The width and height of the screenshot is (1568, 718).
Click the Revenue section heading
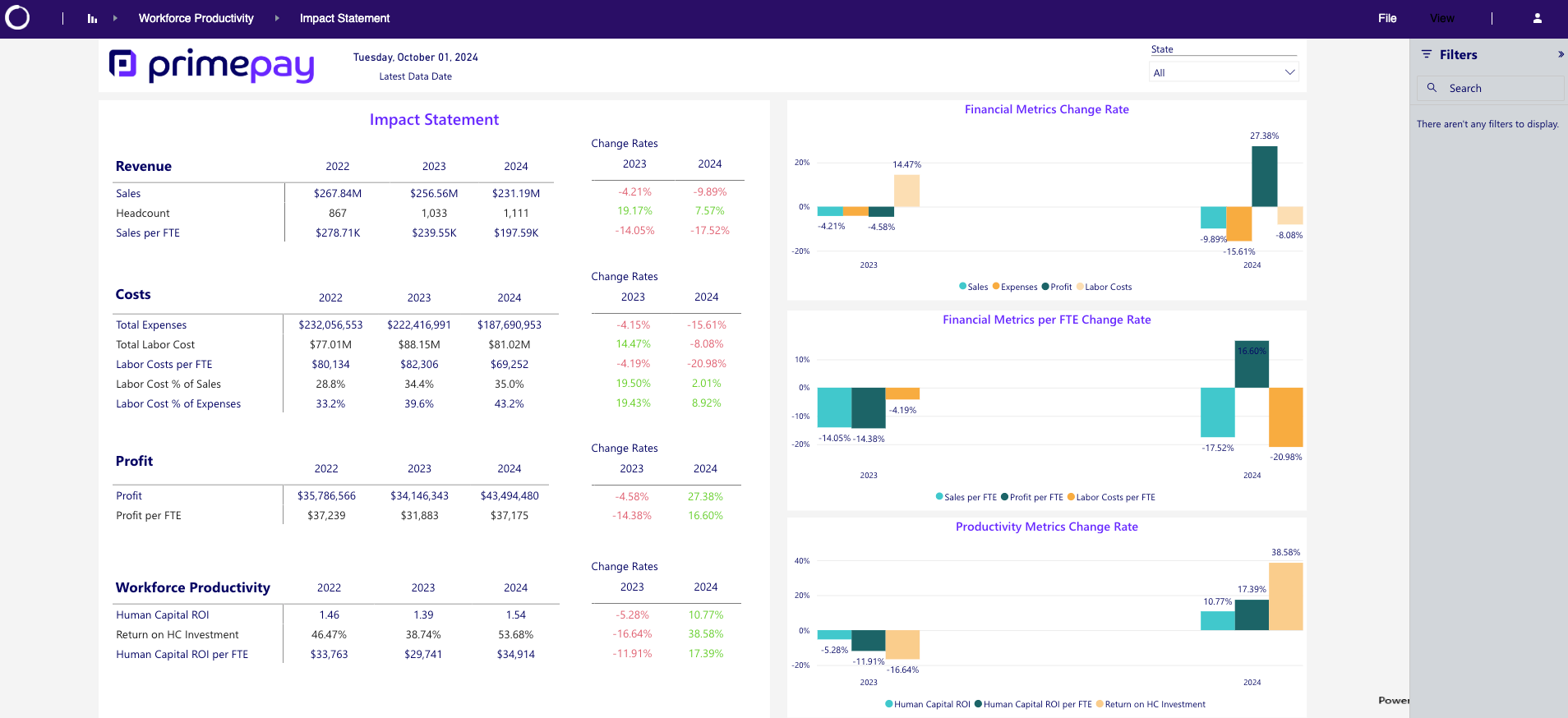click(x=144, y=166)
